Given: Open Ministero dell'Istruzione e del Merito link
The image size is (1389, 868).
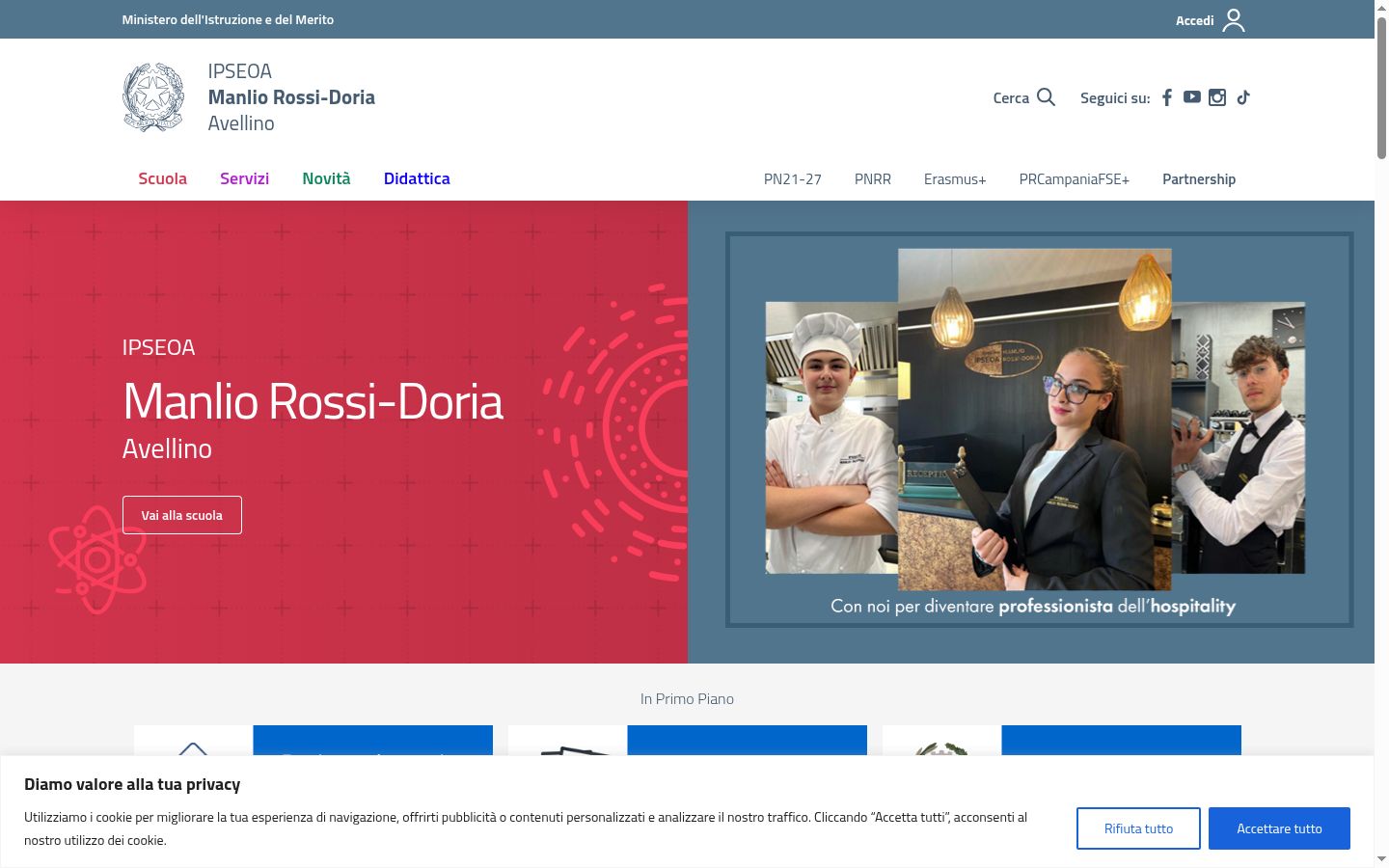Looking at the screenshot, I should 228,19.
